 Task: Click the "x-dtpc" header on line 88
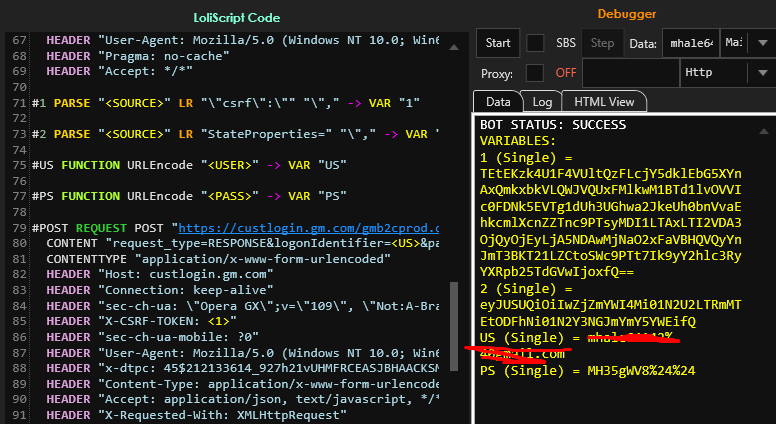[242, 369]
